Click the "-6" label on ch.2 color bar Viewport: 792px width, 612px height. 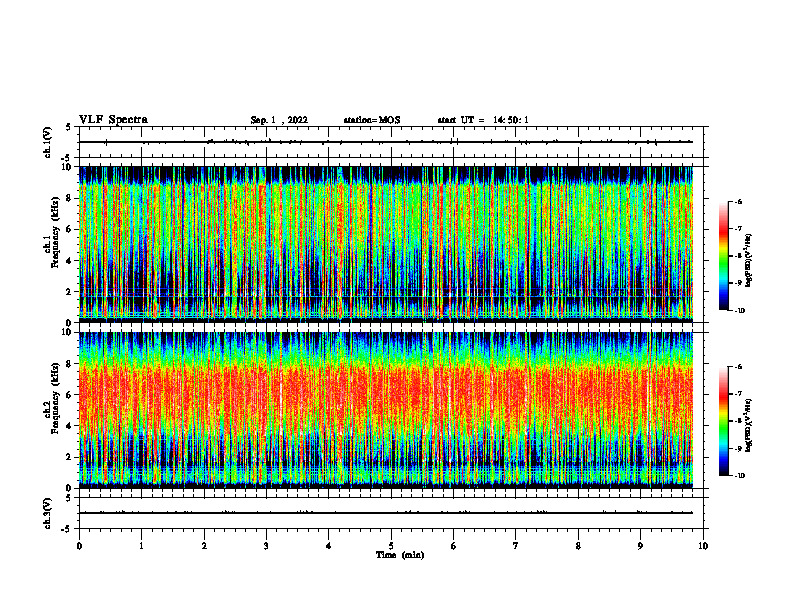738,367
